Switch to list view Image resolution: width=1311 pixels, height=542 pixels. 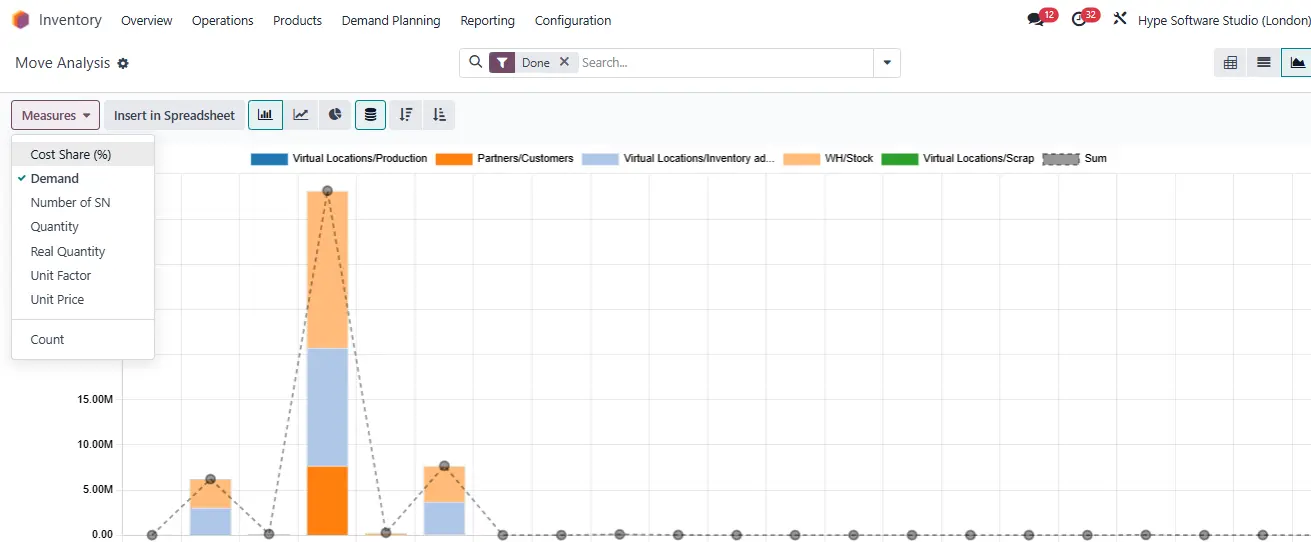1264,62
